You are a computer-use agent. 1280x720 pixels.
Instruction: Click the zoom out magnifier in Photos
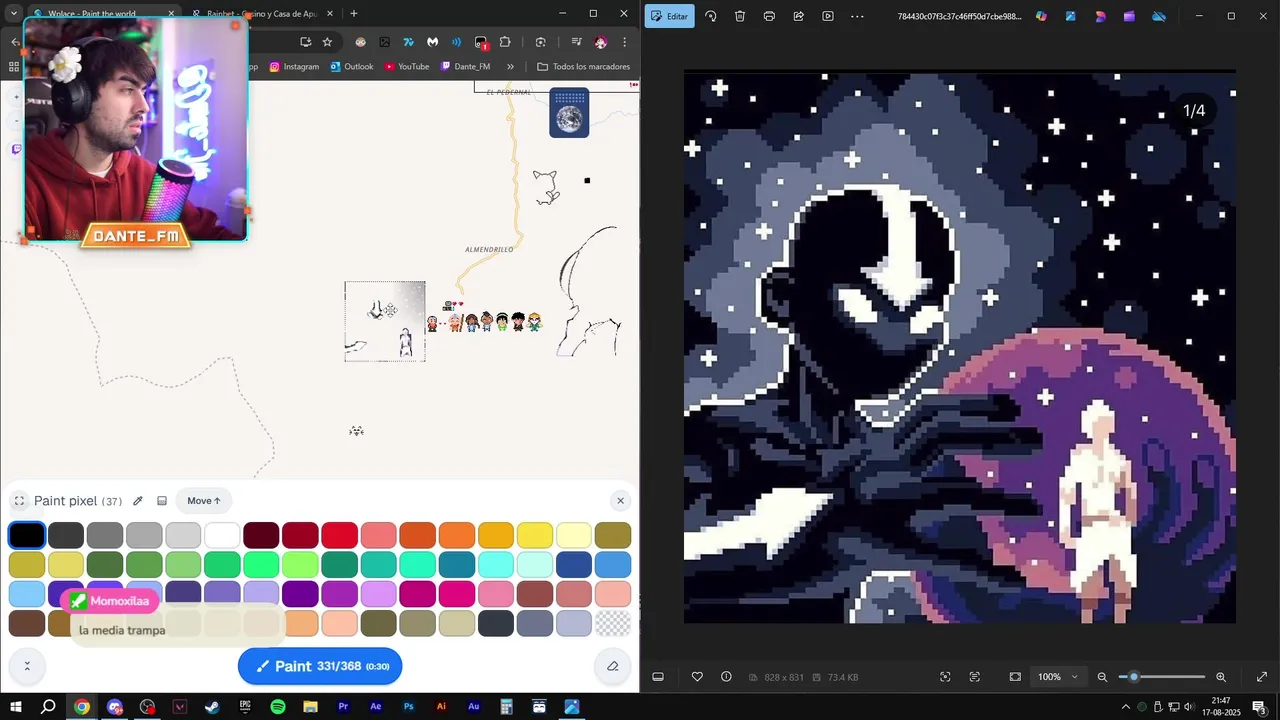[x=1102, y=677]
